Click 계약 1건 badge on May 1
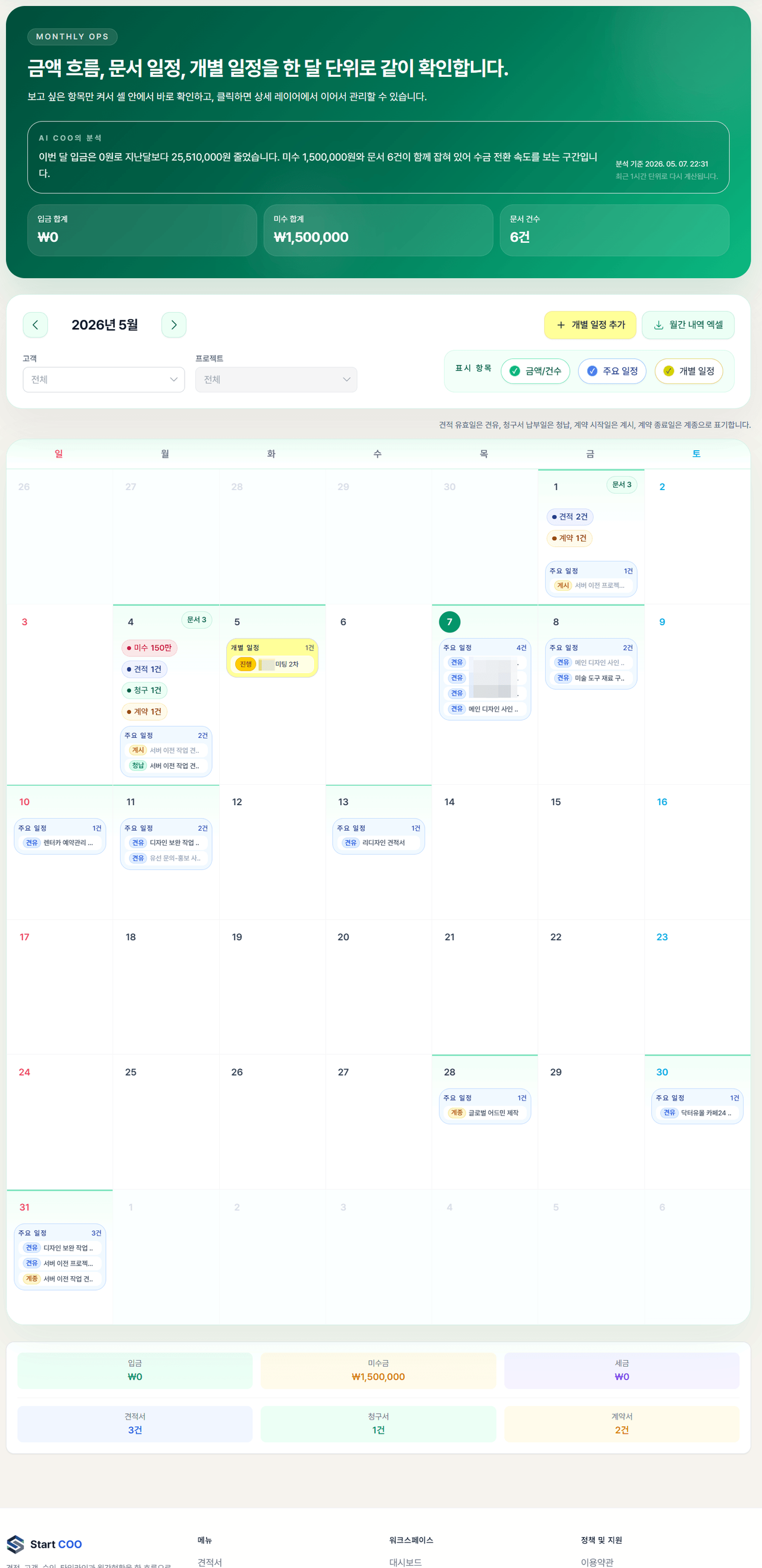Screen dimensions: 762x1568 [569, 538]
